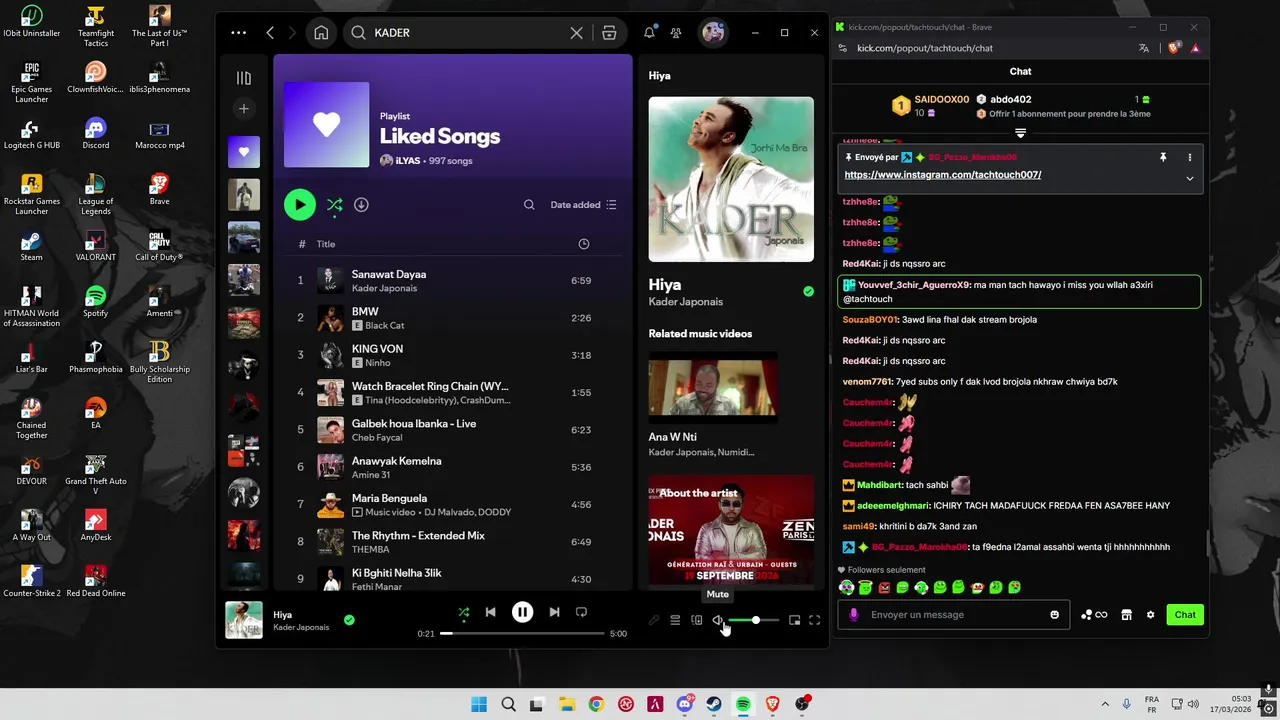Viewport: 1280px width, 720px height.
Task: Enter full screen in the player
Action: point(815,620)
